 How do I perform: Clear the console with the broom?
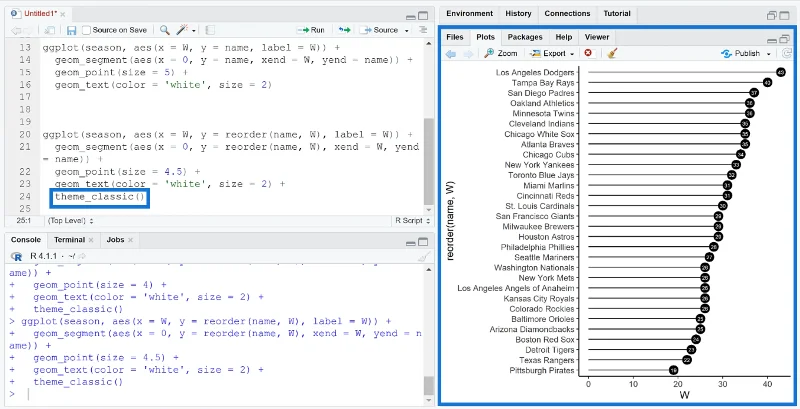click(x=423, y=256)
